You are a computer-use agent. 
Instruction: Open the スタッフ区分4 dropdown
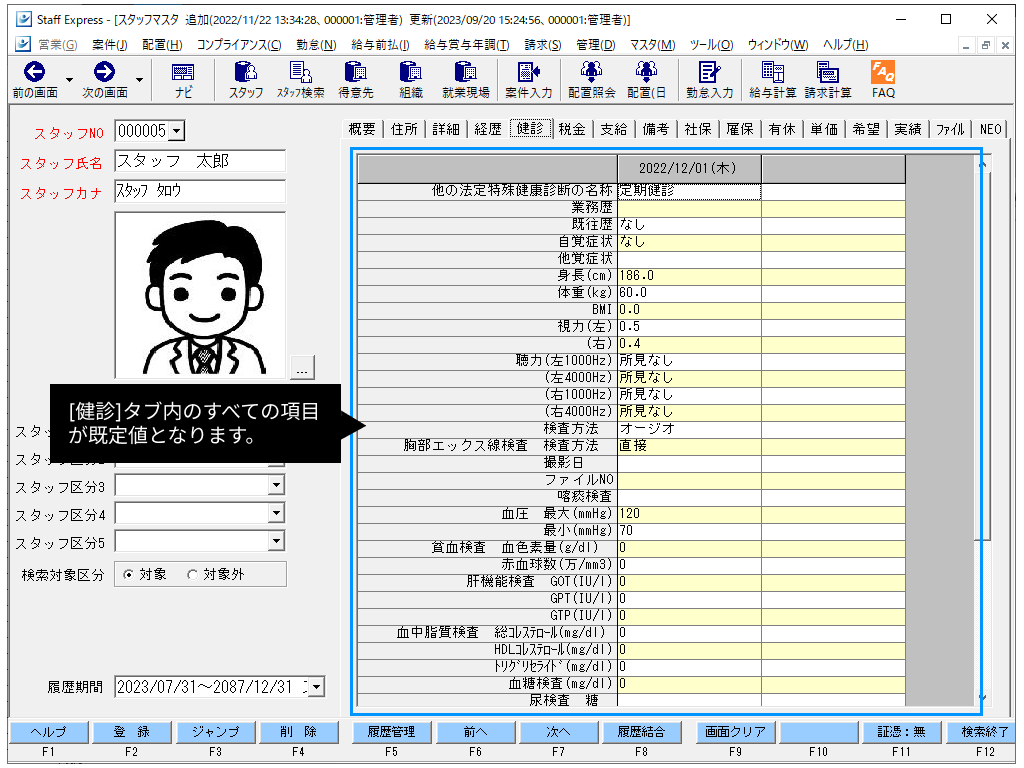tap(276, 513)
